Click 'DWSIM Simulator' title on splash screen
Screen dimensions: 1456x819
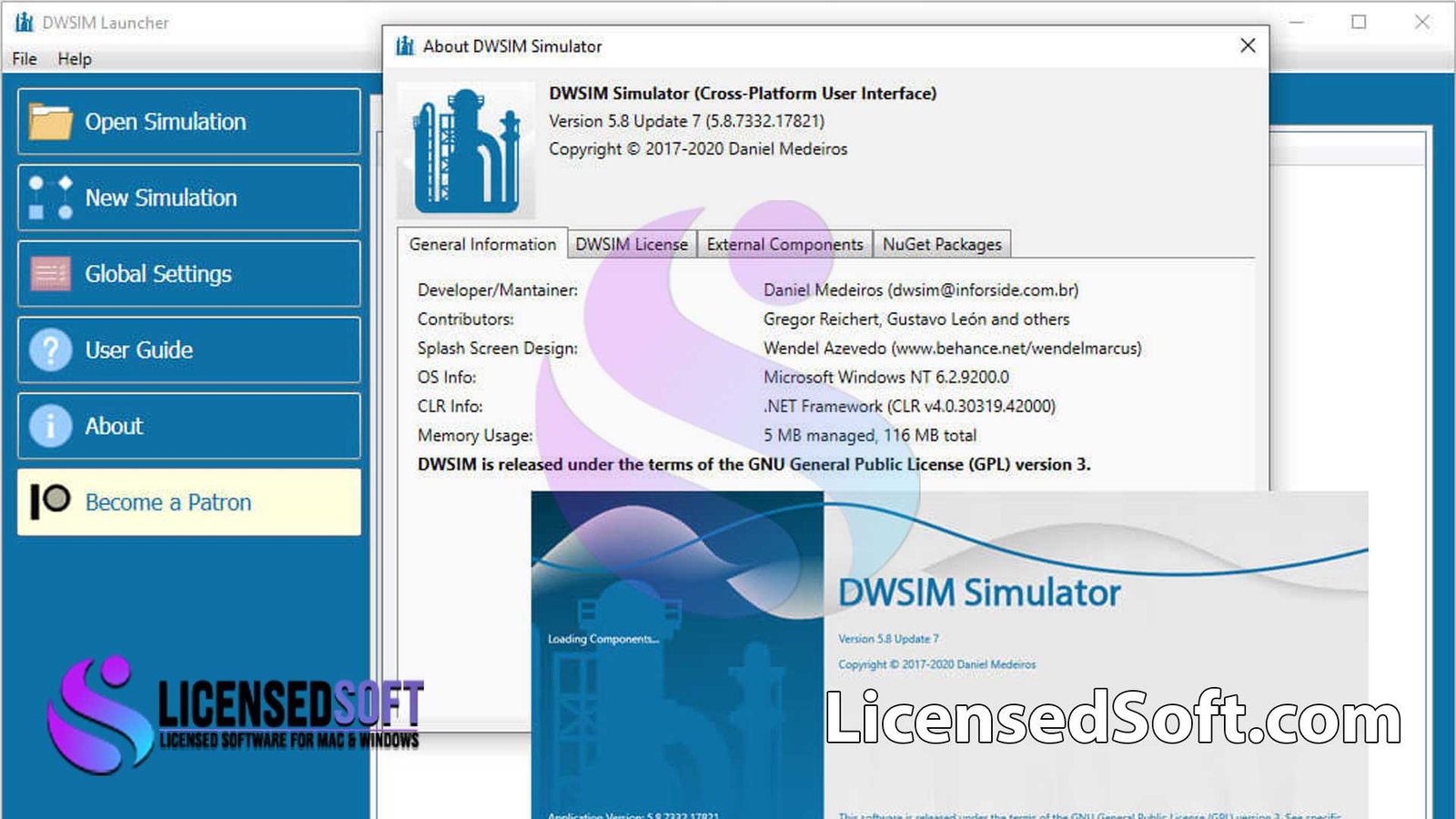(979, 592)
